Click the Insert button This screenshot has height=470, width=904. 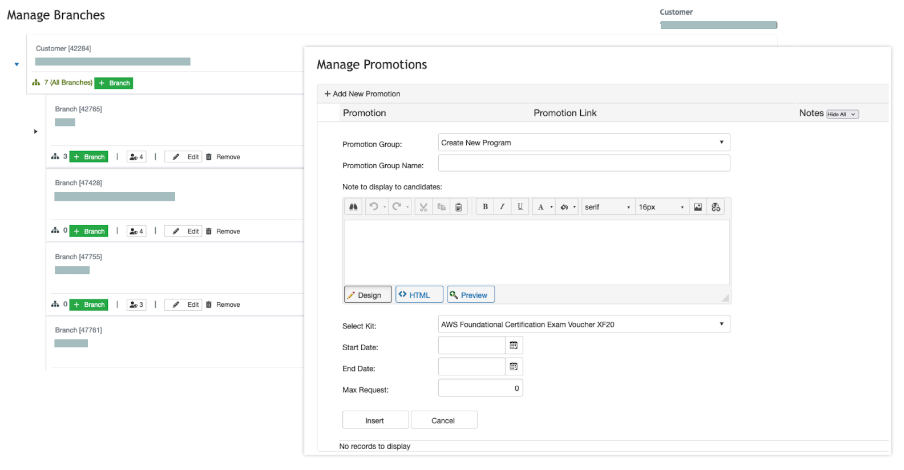(375, 420)
